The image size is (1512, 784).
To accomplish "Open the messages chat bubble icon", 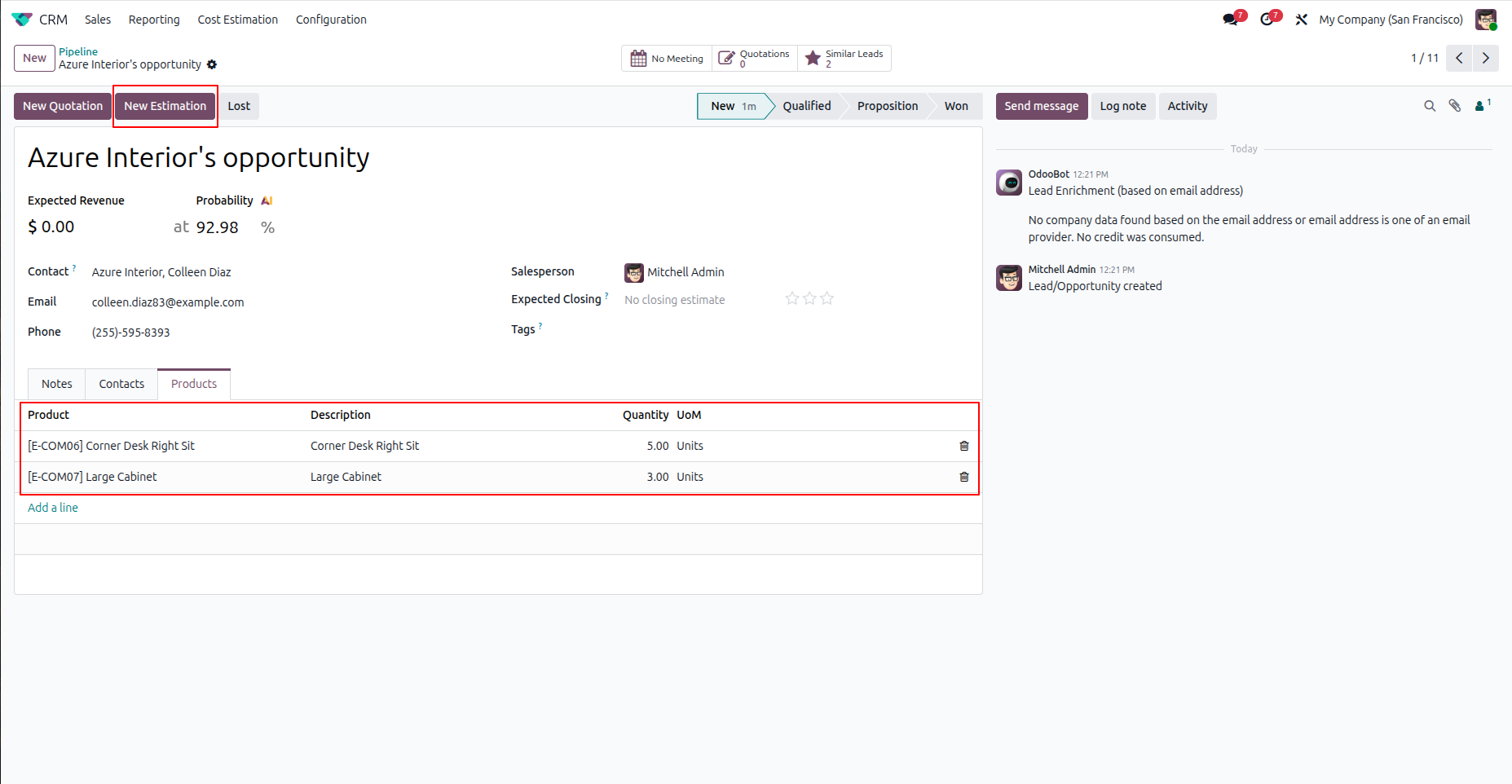I will 1231,20.
